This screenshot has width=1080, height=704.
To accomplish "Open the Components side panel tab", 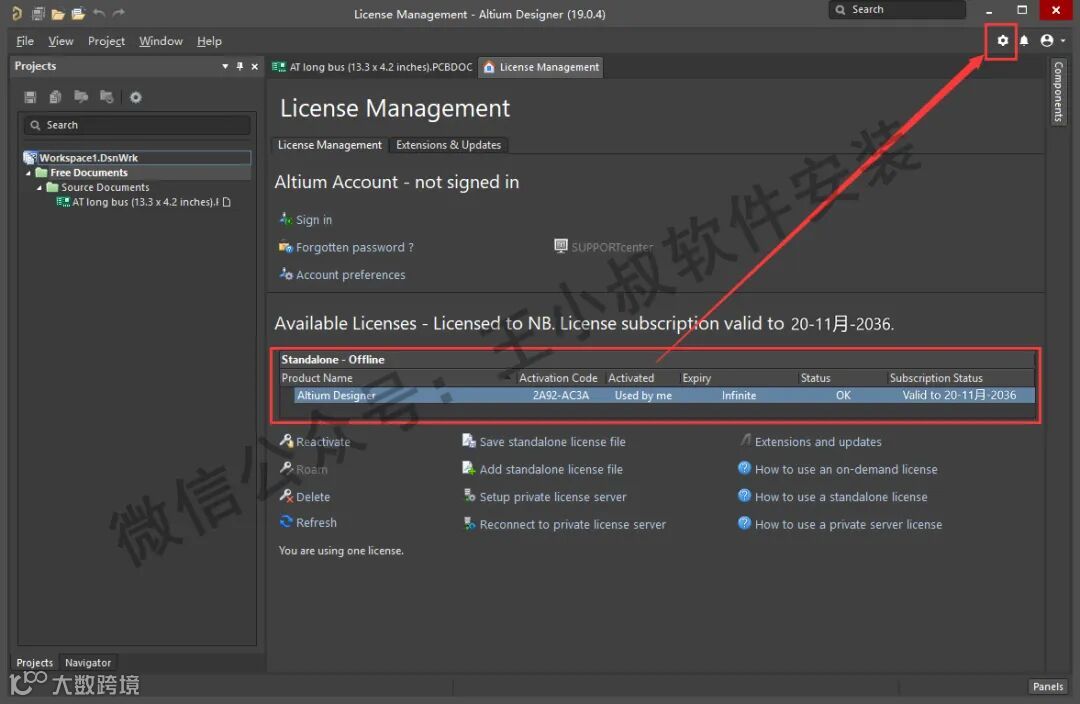I will (x=1059, y=91).
